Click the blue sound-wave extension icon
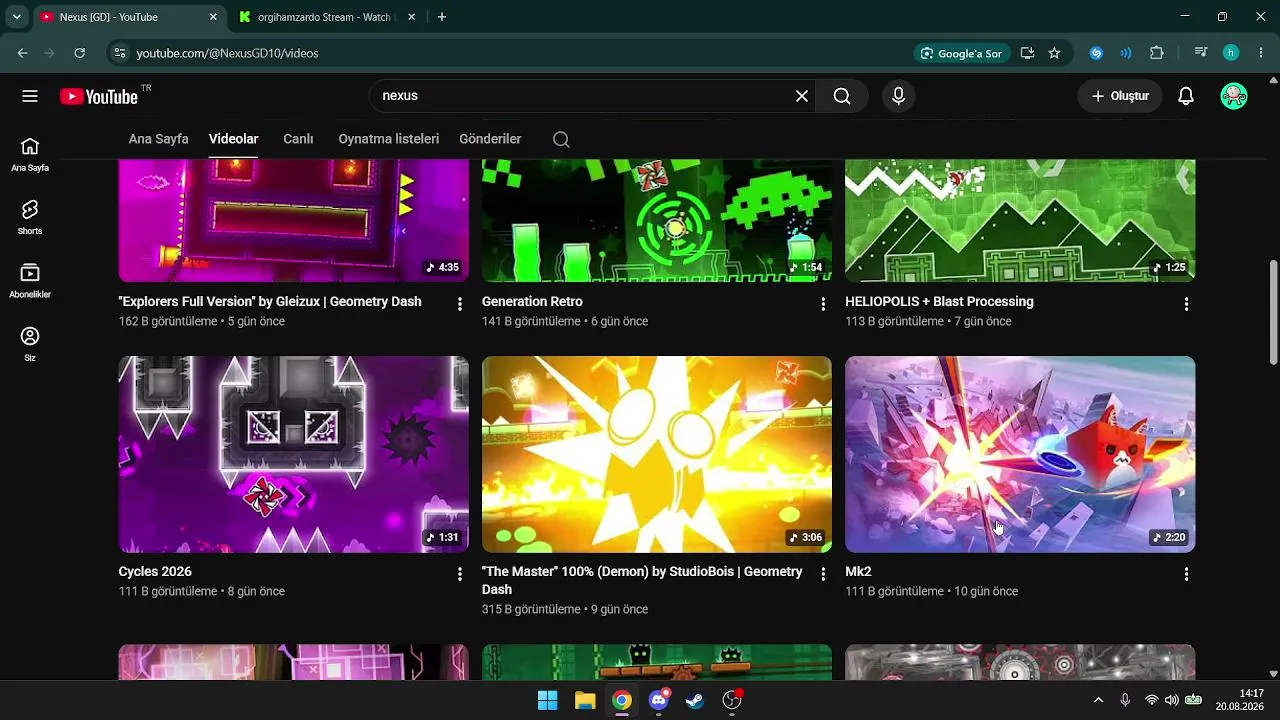 click(1126, 53)
